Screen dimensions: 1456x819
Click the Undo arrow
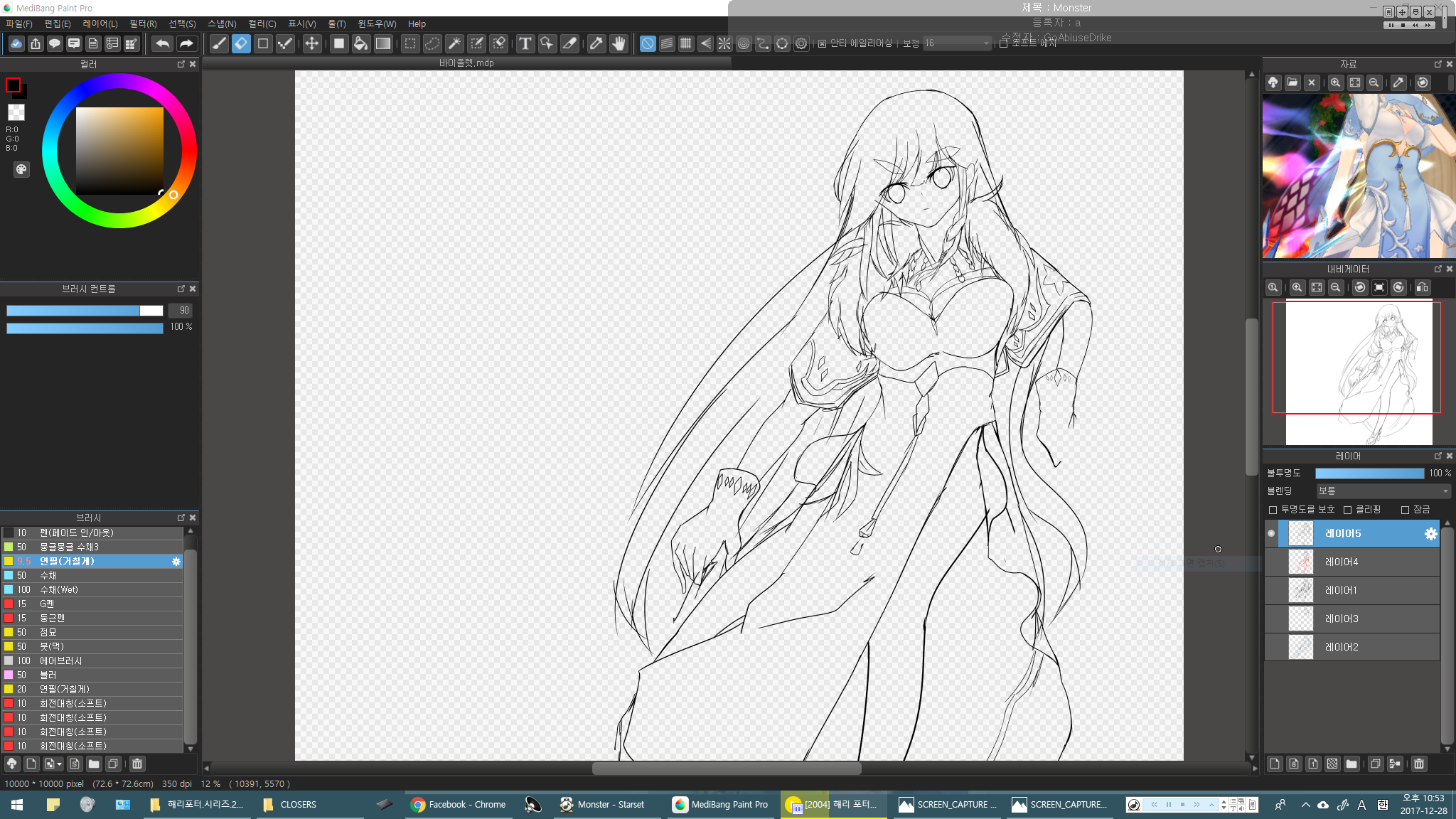click(x=162, y=44)
